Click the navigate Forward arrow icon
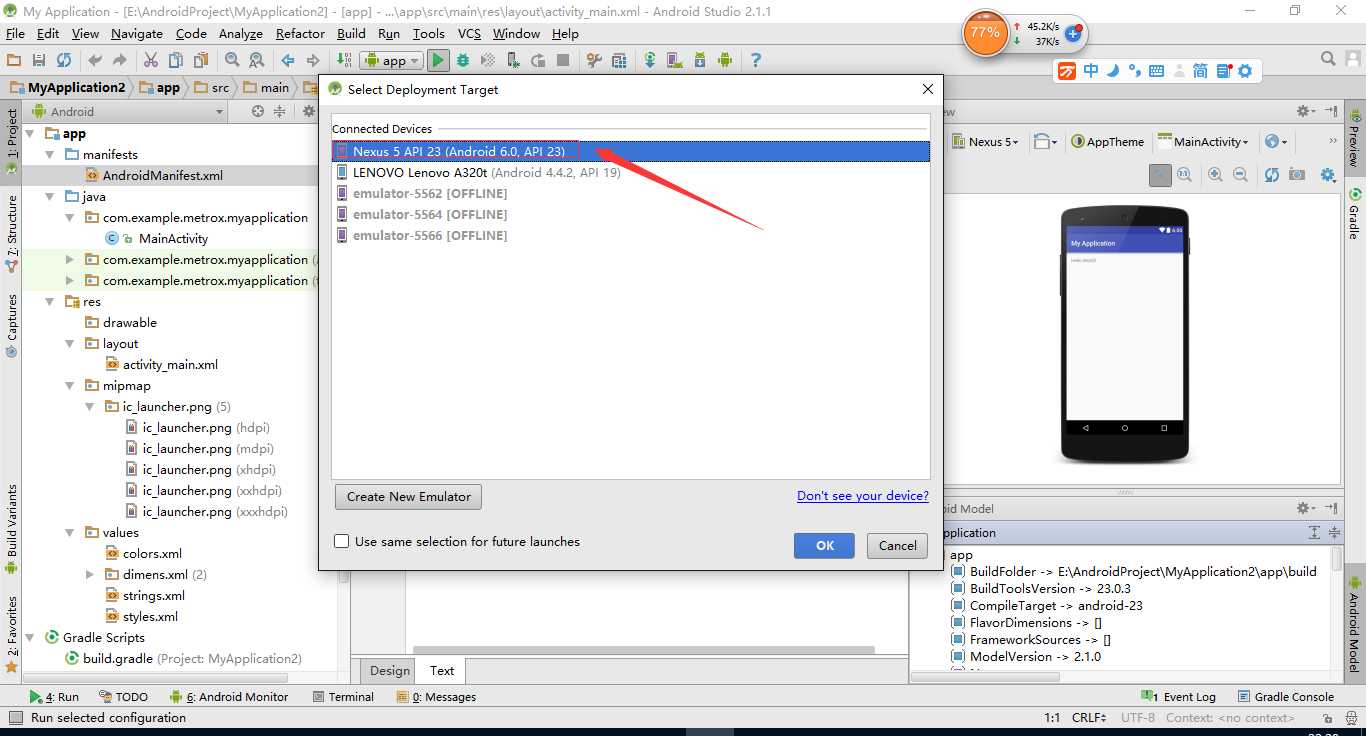Viewport: 1366px width, 736px height. pyautogui.click(x=313, y=60)
